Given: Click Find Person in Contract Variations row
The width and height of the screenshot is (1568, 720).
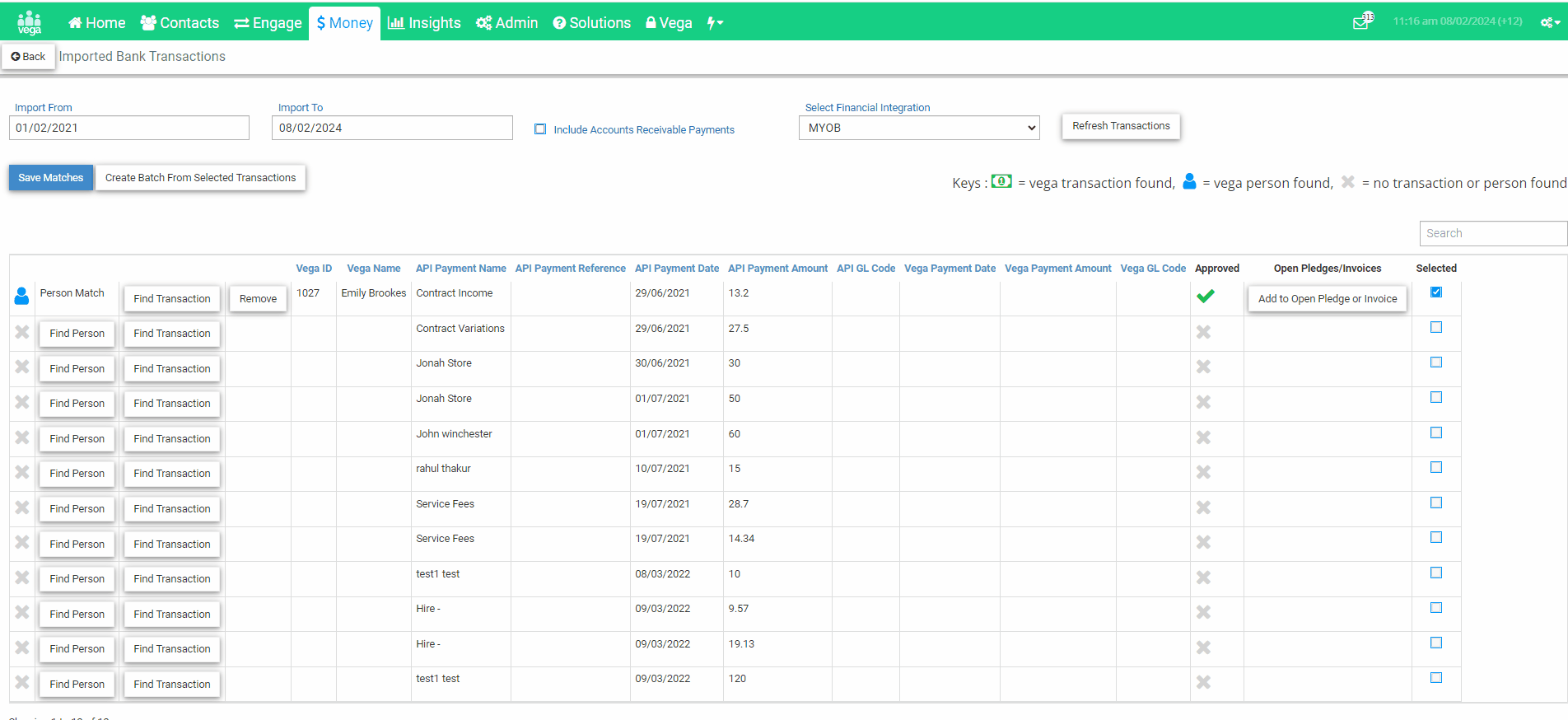Looking at the screenshot, I should [x=77, y=333].
